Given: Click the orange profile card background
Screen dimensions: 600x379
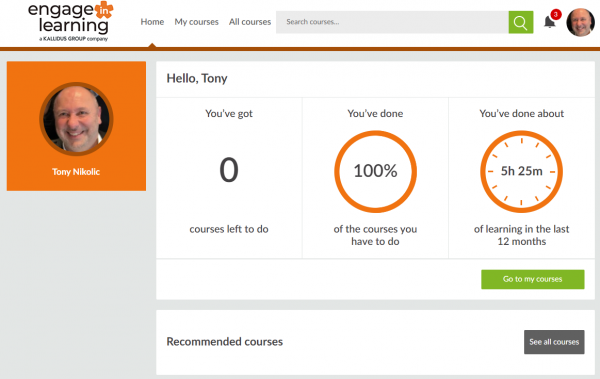Looking at the screenshot, I should pyautogui.click(x=76, y=126).
